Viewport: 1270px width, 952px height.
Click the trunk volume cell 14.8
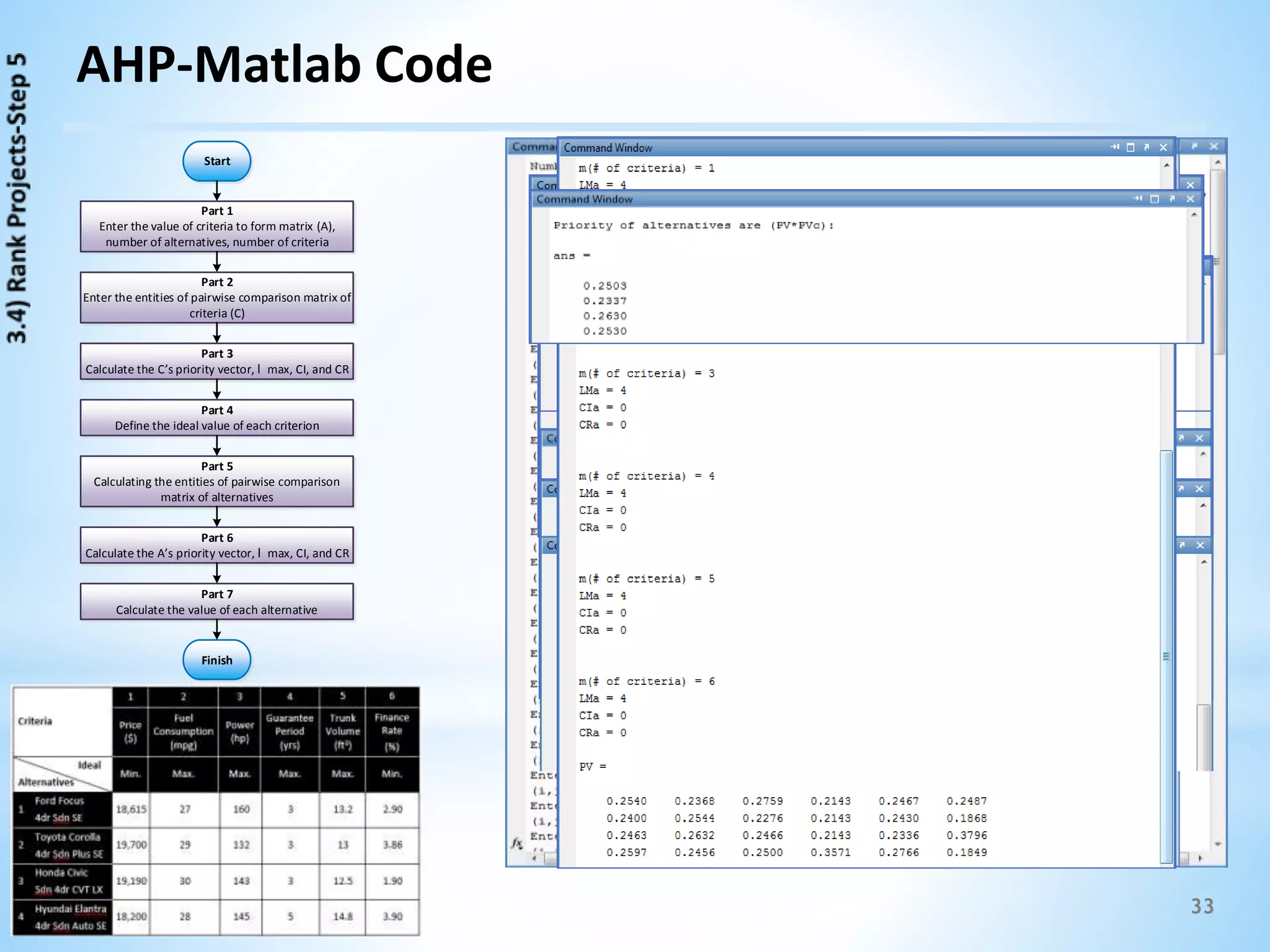point(343,917)
